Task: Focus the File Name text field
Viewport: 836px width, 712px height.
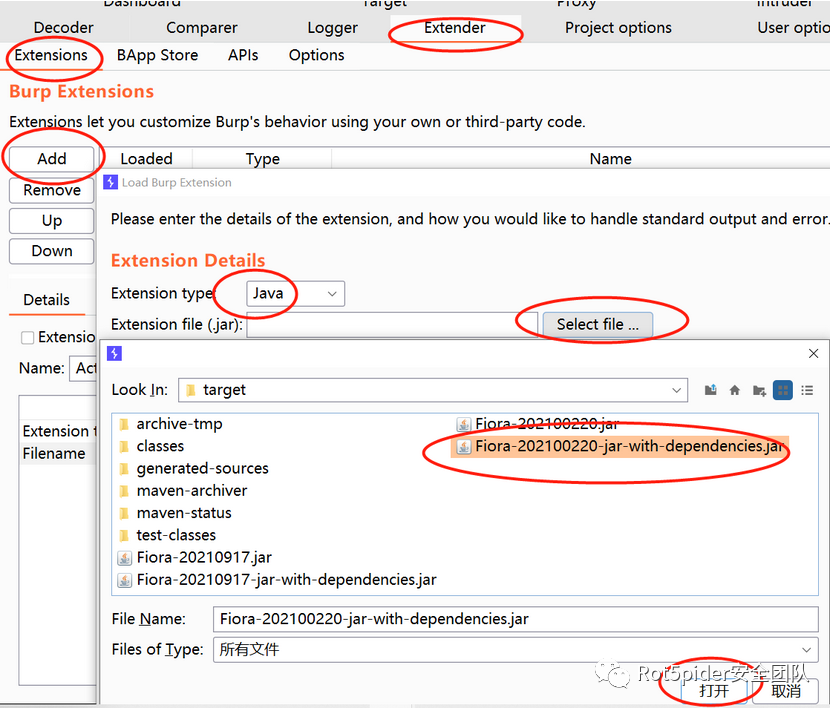Action: (516, 620)
